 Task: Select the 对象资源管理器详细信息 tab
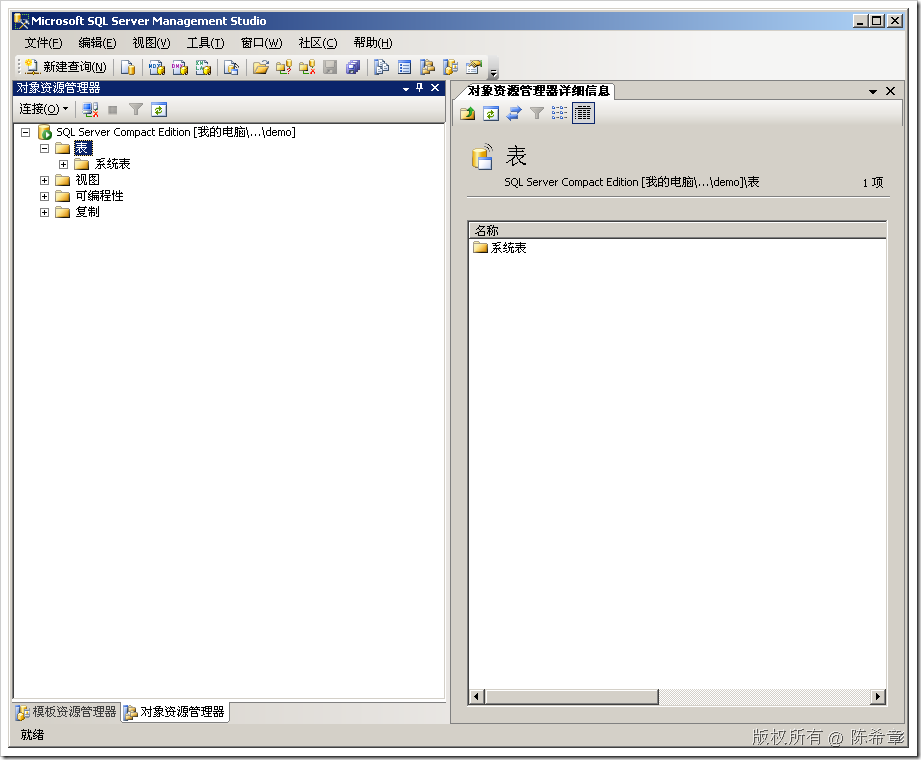539,91
